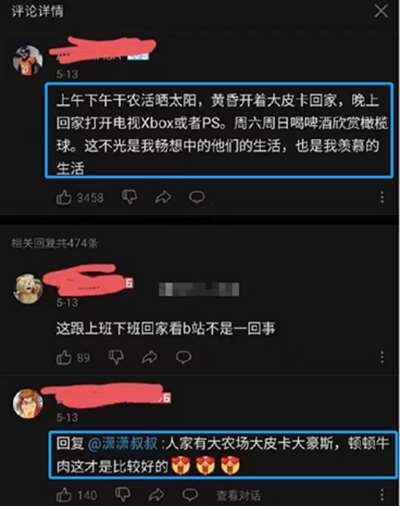Dislike the reply with heart-eyes emojis
Viewport: 400px width, 506px height.
(x=123, y=494)
